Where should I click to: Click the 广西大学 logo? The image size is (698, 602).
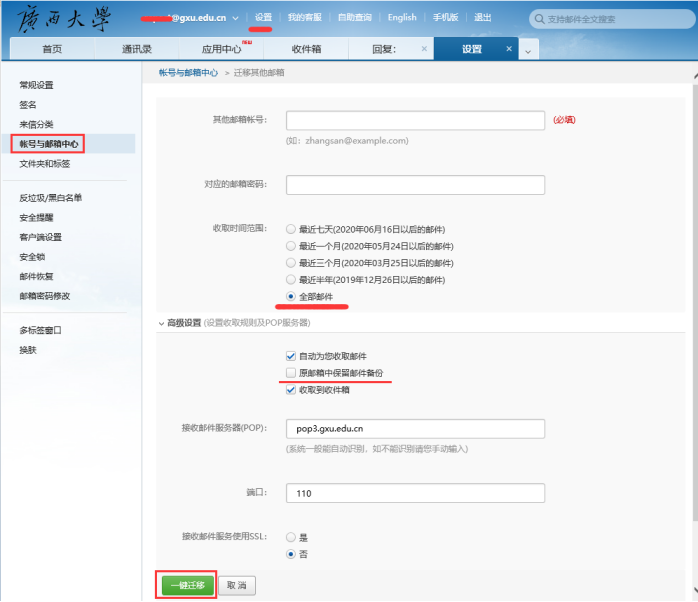(x=60, y=18)
